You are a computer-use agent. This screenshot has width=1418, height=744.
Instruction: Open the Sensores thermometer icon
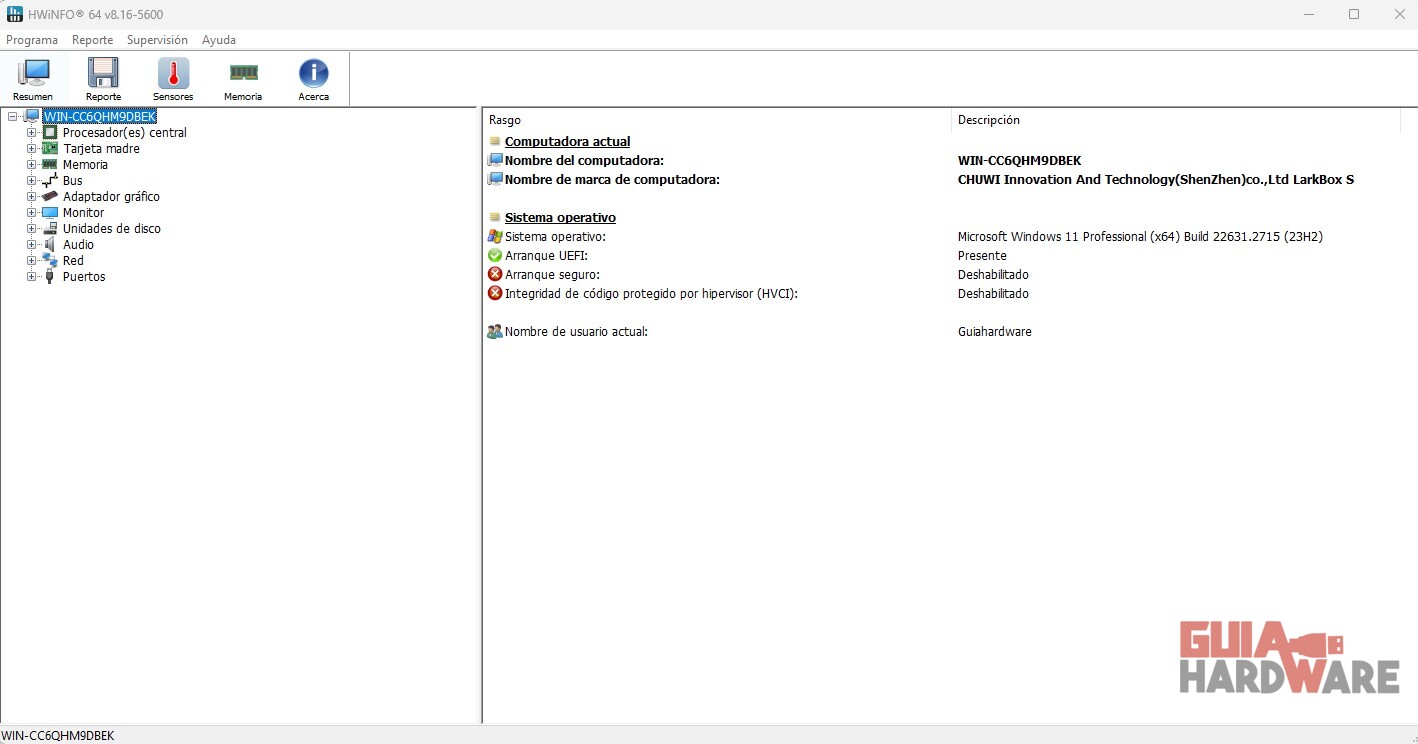173,78
